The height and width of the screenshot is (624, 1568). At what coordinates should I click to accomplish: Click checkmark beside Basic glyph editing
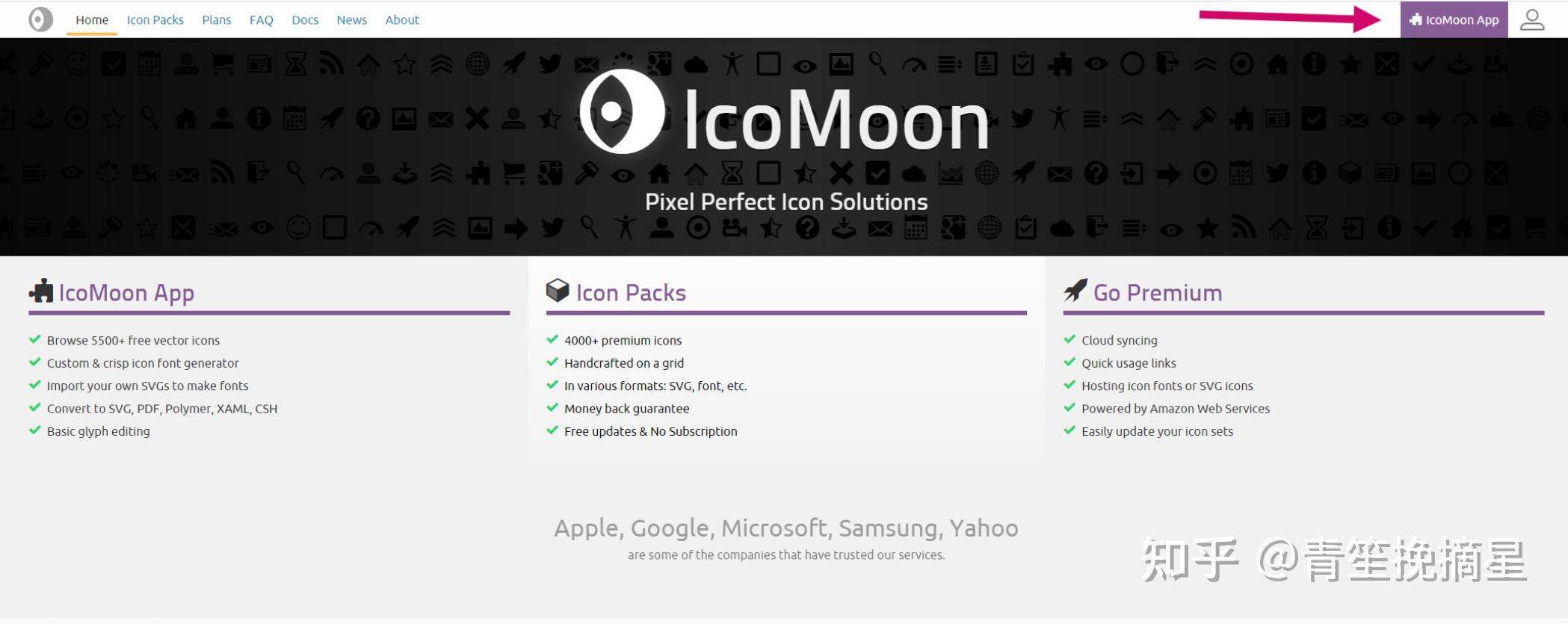[34, 430]
